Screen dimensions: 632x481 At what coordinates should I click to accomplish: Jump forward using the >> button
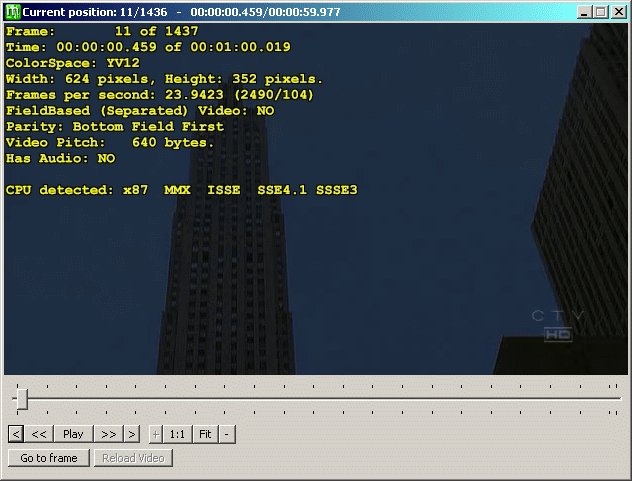coord(108,434)
